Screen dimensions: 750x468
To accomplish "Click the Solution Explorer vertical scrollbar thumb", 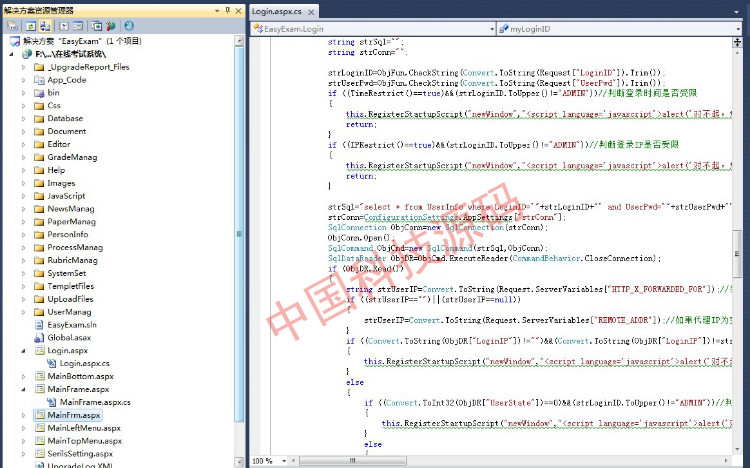I will pyautogui.click(x=239, y=234).
